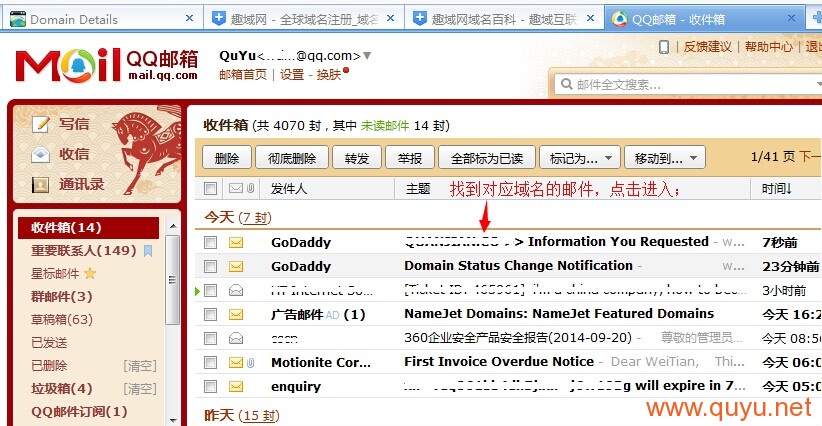822x426 pixels.
Task: Click the receive mail envelope icon
Action: point(40,155)
